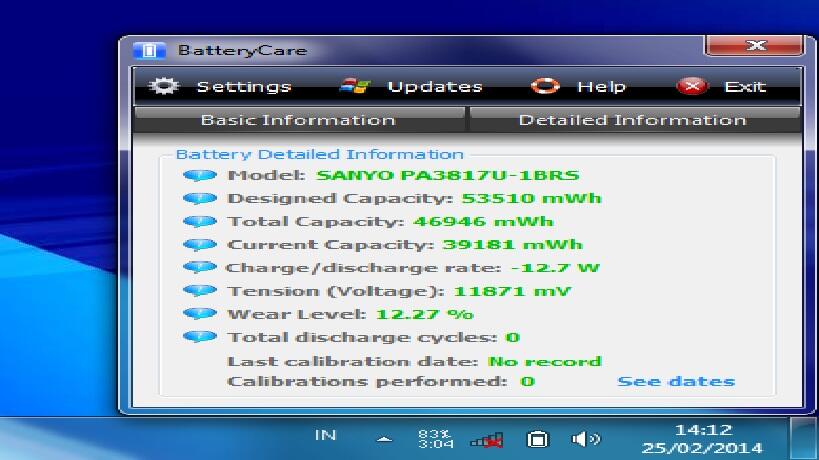Click the Last calibration date label
This screenshot has width=819, height=460.
click(353, 361)
